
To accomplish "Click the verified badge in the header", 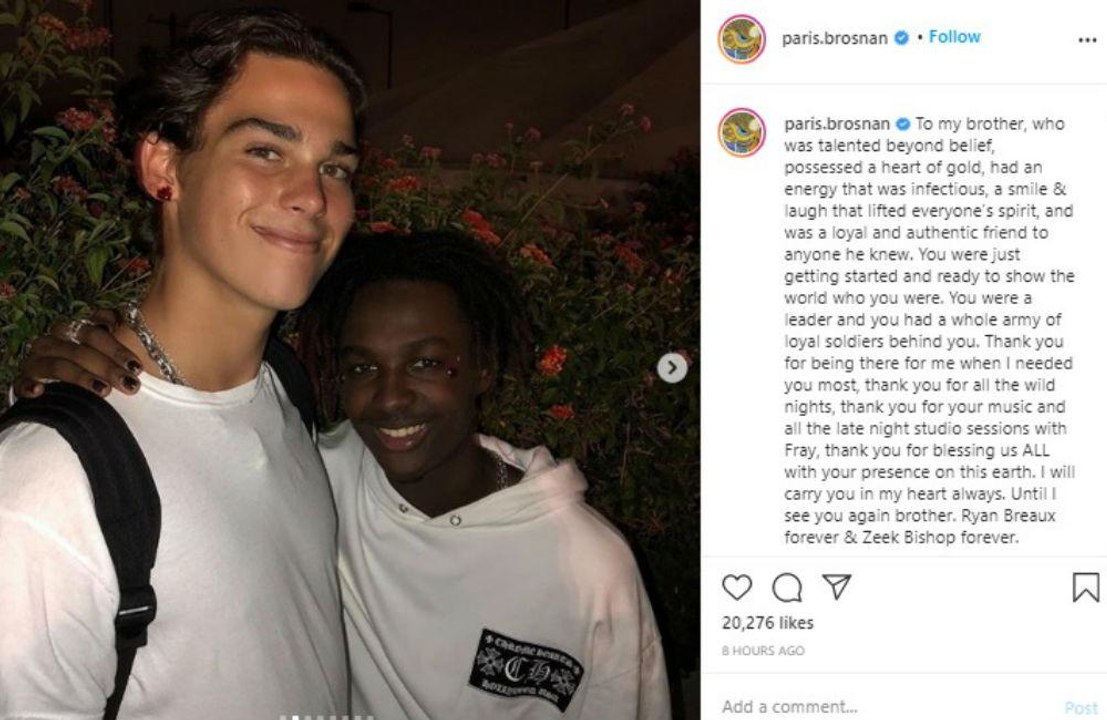I will 902,38.
